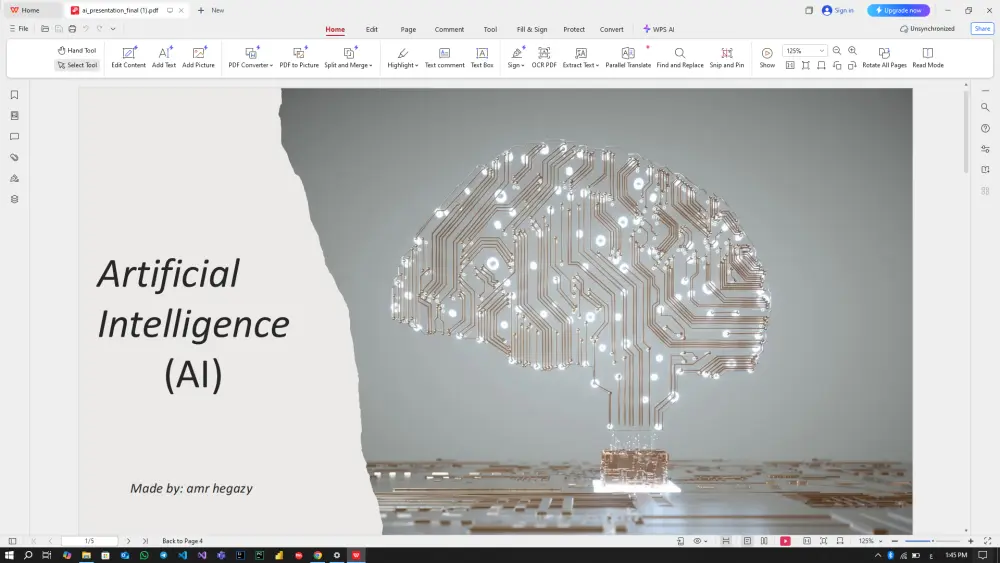Click the Sign in button
The height and width of the screenshot is (563, 1000).
[838, 10]
